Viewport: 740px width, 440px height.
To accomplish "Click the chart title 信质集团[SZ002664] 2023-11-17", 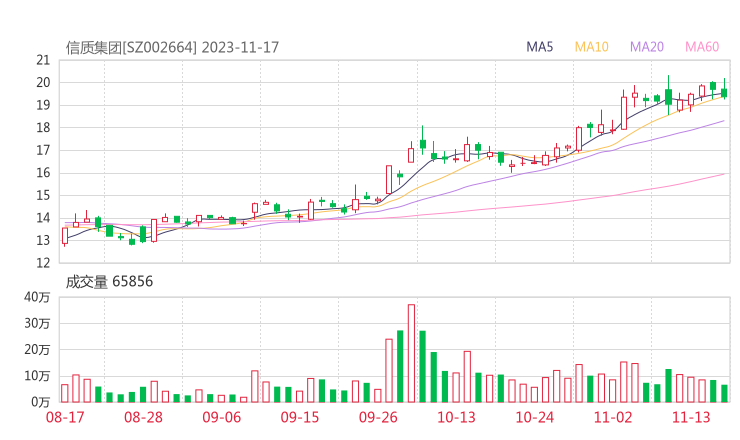I will click(x=172, y=48).
